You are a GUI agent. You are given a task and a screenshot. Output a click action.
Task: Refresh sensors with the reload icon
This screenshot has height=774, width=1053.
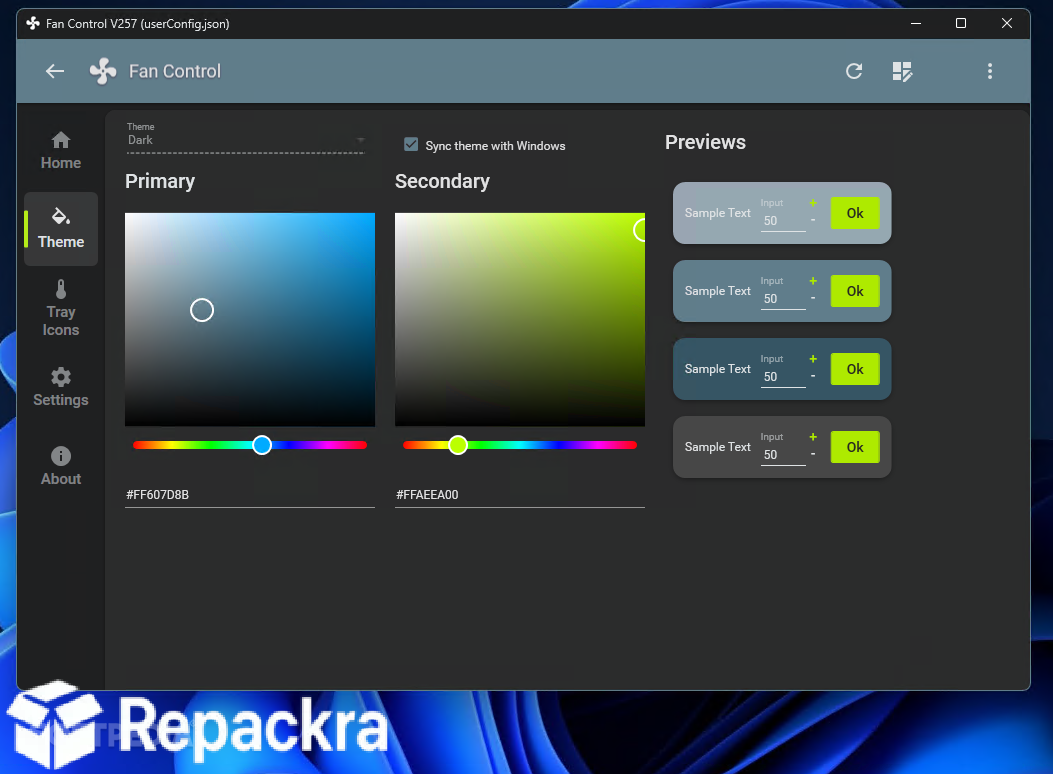pos(854,71)
